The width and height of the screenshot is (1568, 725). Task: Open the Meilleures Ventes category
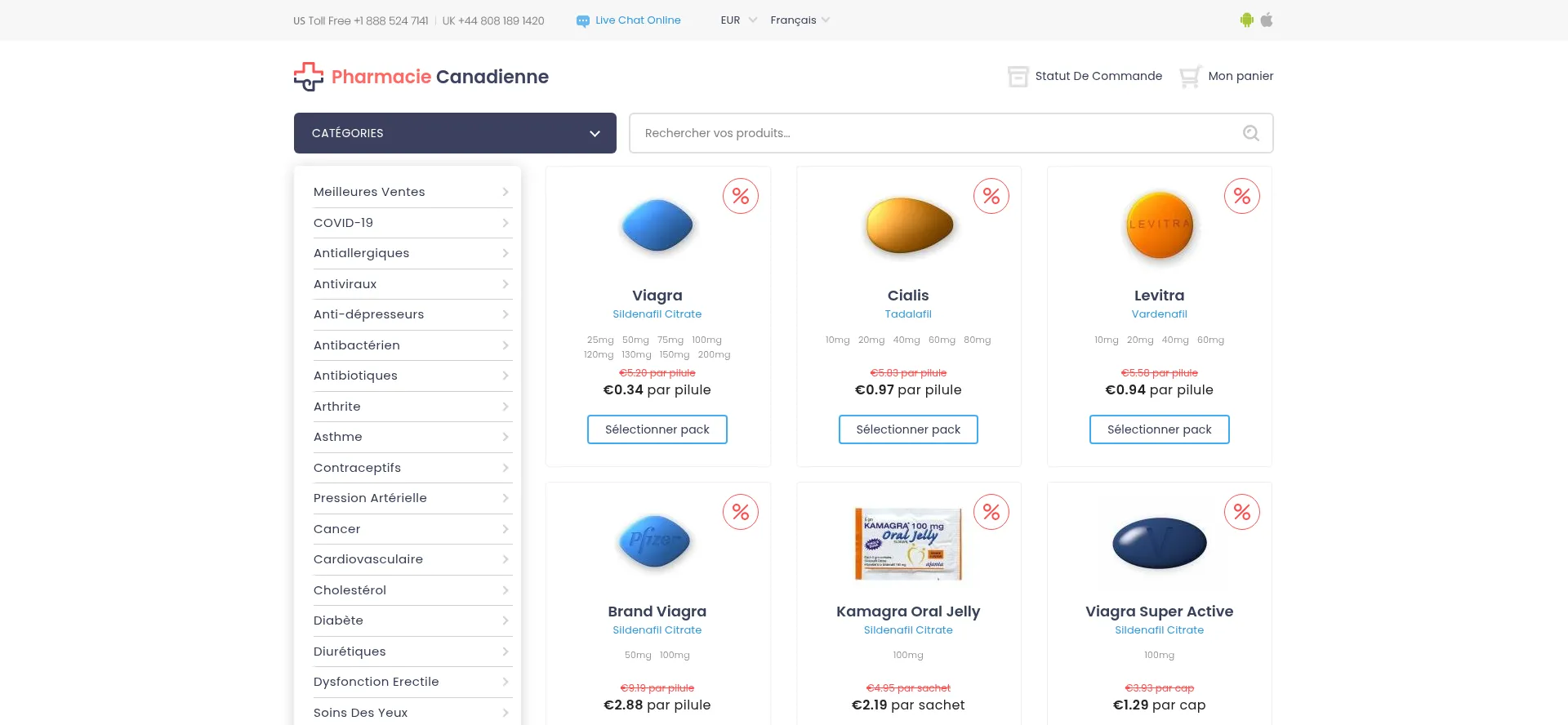(369, 192)
